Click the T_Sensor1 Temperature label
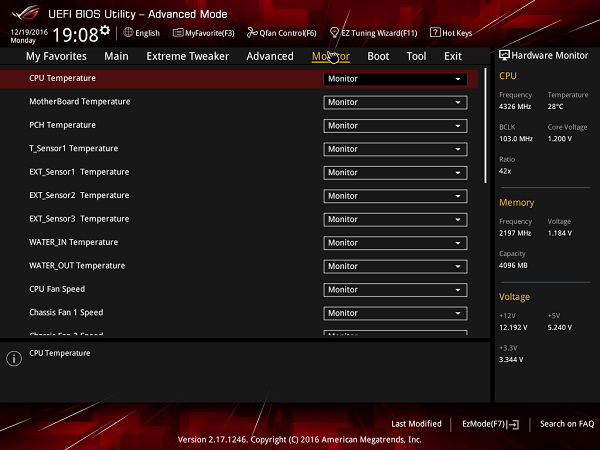This screenshot has width=600, height=450. point(73,148)
